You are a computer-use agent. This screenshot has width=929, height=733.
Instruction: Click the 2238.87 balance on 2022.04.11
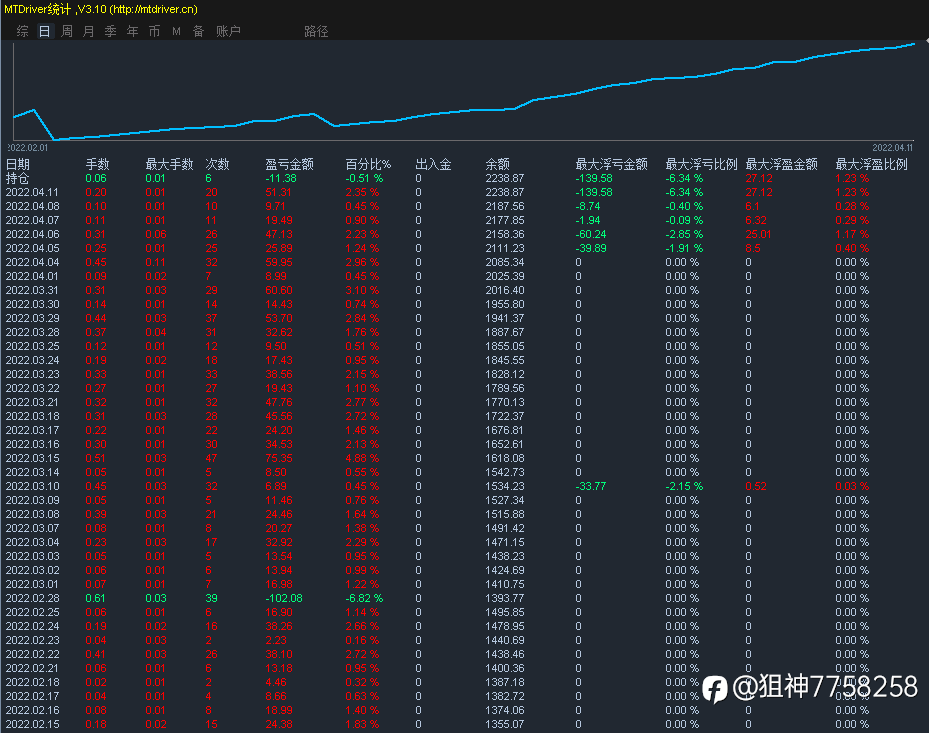505,193
